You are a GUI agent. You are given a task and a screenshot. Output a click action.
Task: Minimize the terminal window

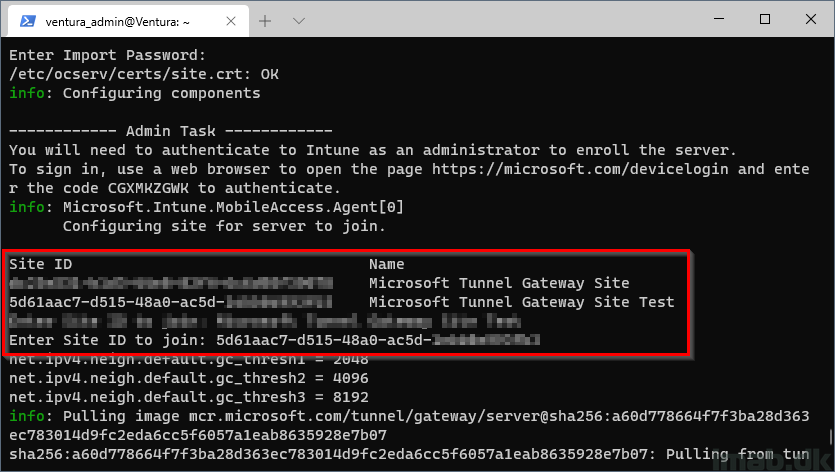tap(719, 19)
